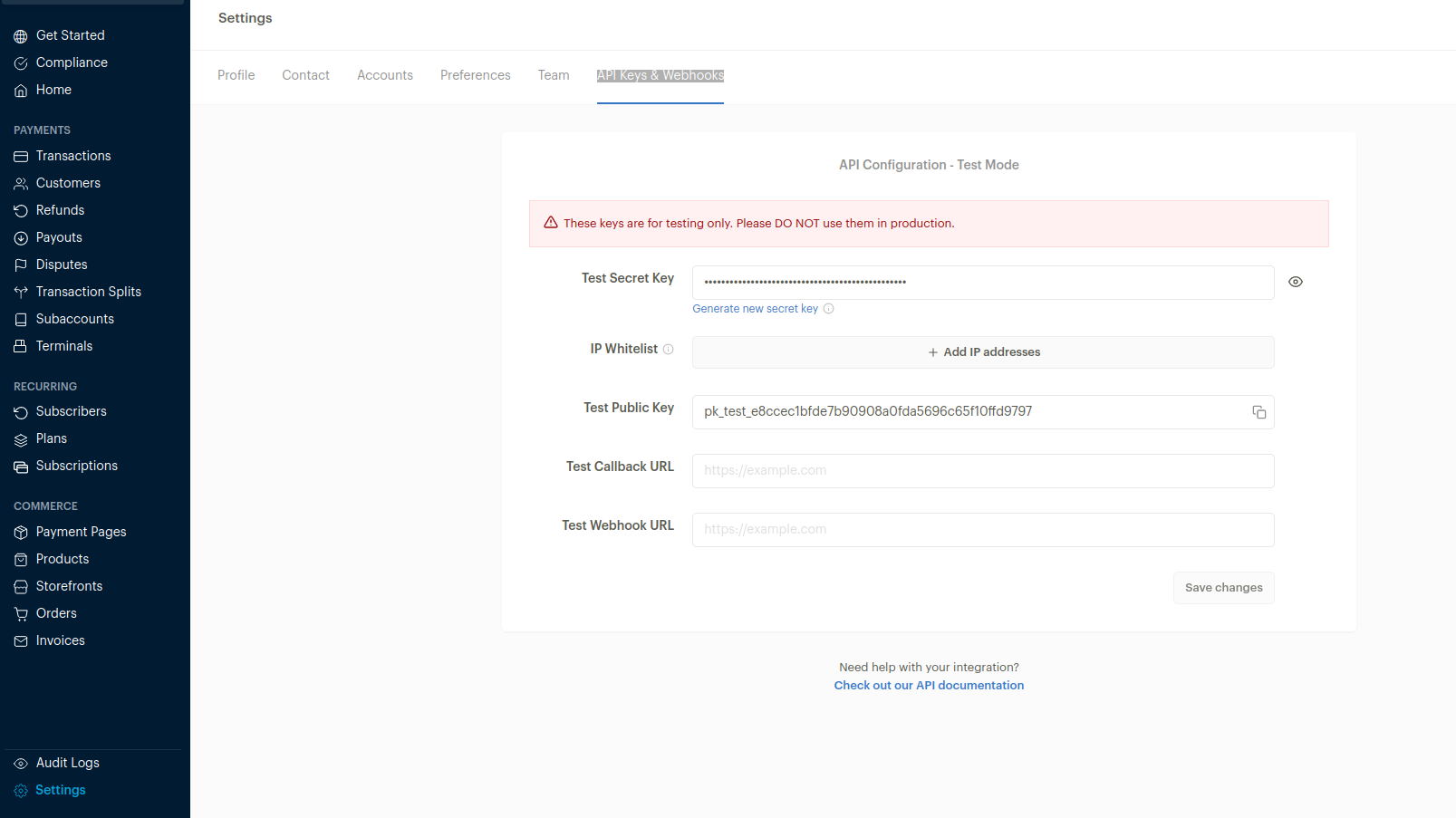Open Customers via its sidebar icon
Image resolution: width=1456 pixels, height=818 pixels.
[20, 183]
